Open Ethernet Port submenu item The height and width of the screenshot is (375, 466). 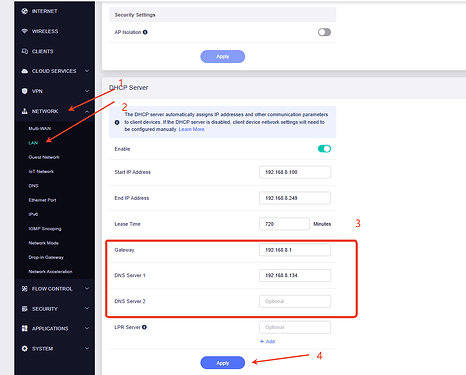(42, 200)
